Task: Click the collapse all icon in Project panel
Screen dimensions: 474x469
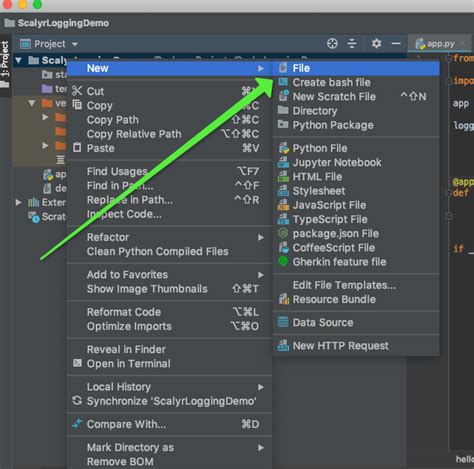Action: pos(352,44)
